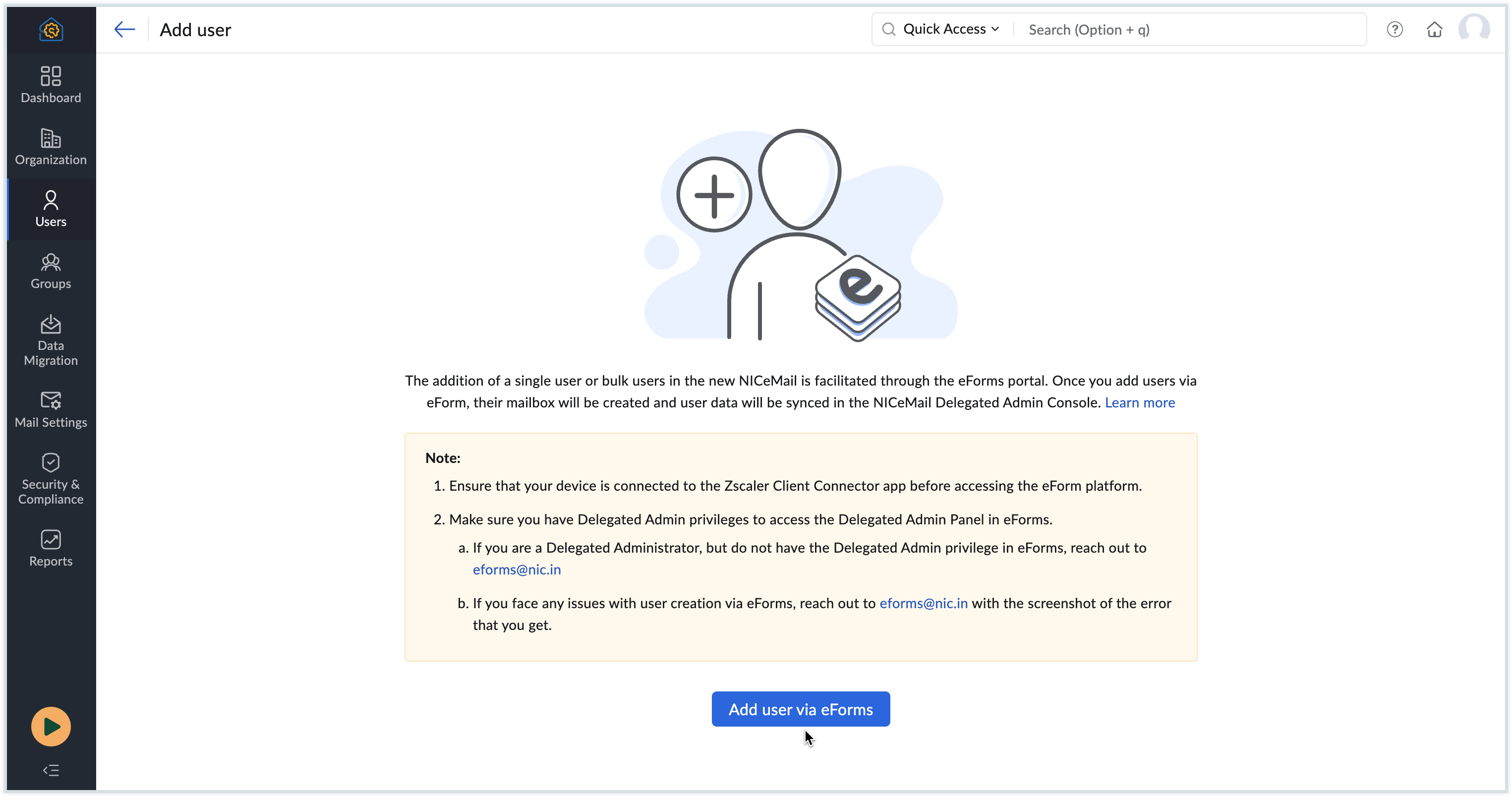The height and width of the screenshot is (797, 1512).
Task: Open the help question mark icon
Action: coord(1395,29)
